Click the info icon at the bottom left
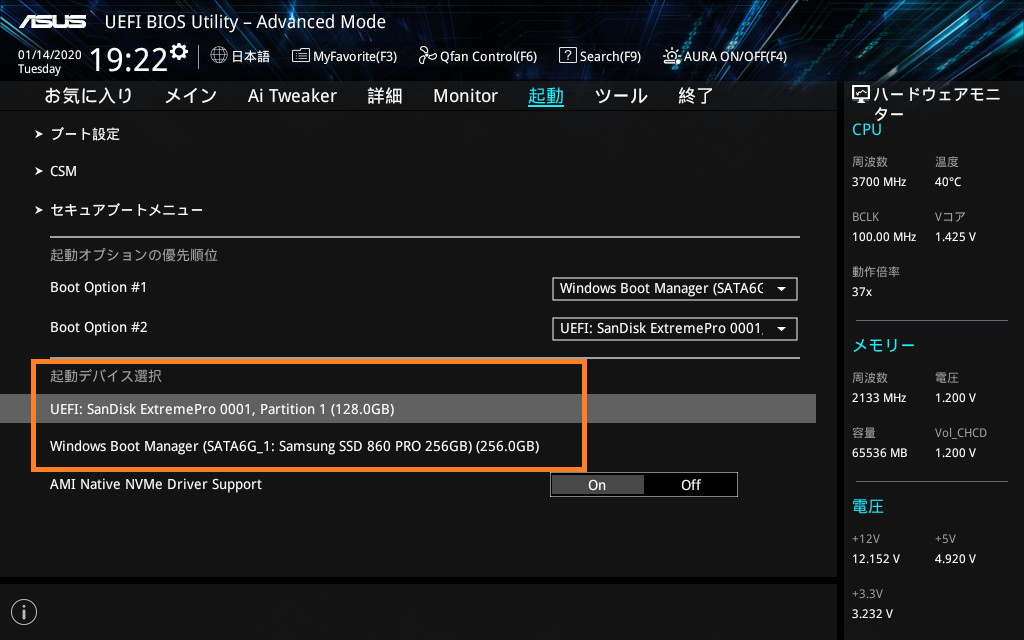Image resolution: width=1024 pixels, height=640 pixels. point(24,612)
